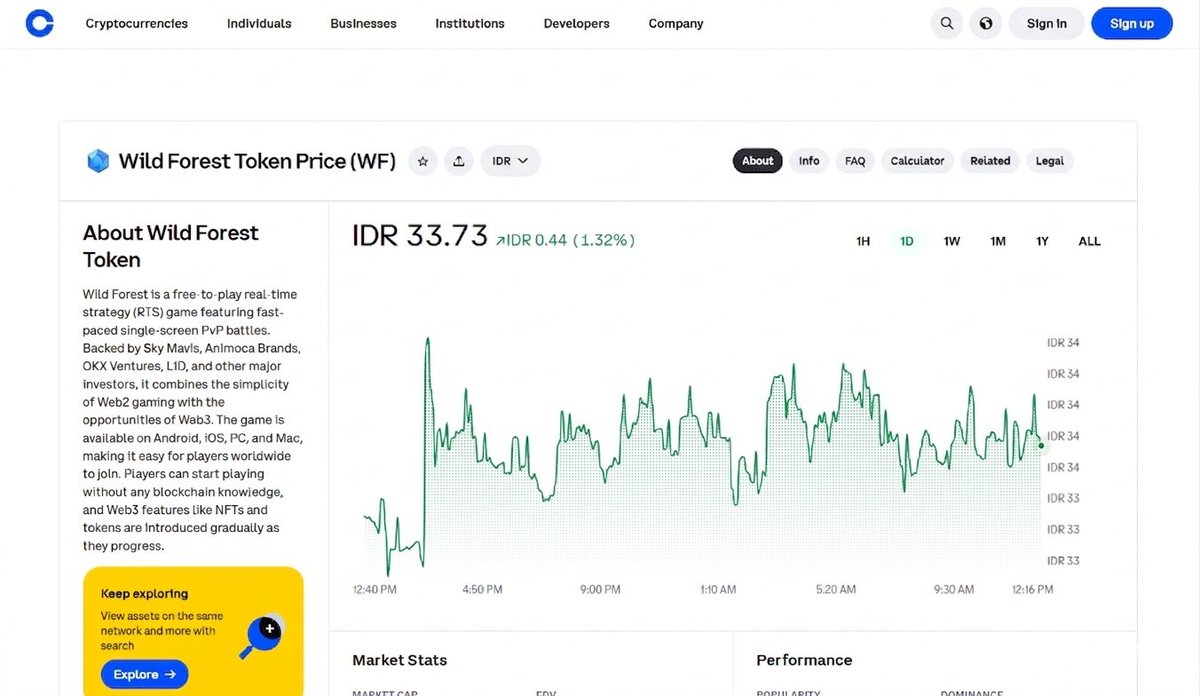This screenshot has width=1200, height=696.
Task: Click the magnifier illustration in Keep exploring card
Action: (262, 637)
